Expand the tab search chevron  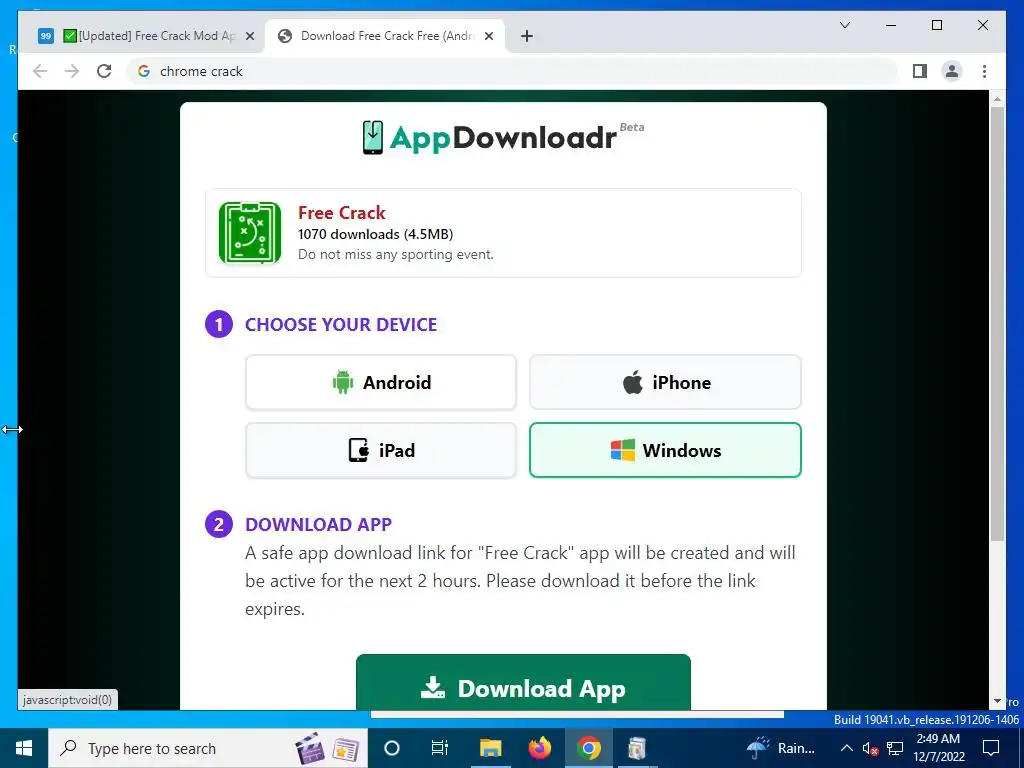pos(844,25)
